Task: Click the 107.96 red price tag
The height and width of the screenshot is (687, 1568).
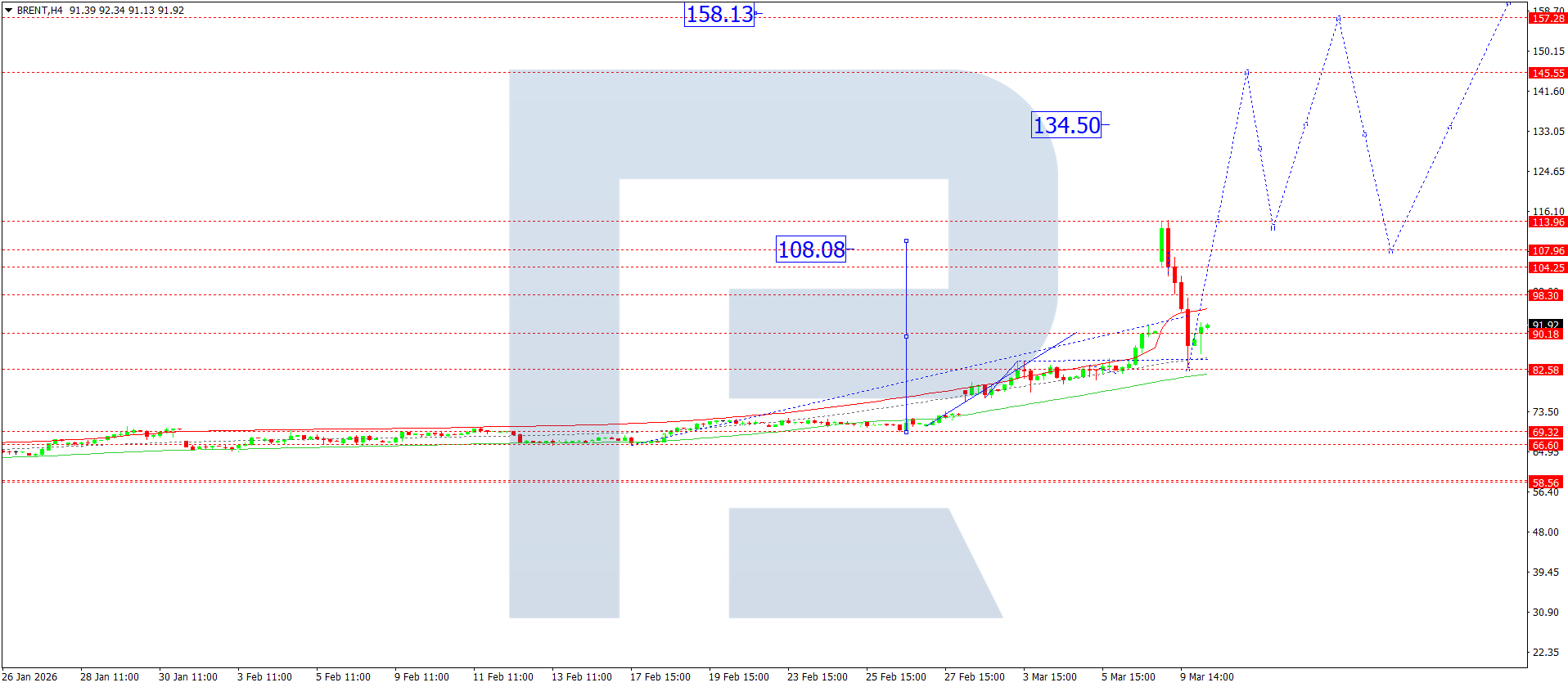Action: pos(1547,251)
